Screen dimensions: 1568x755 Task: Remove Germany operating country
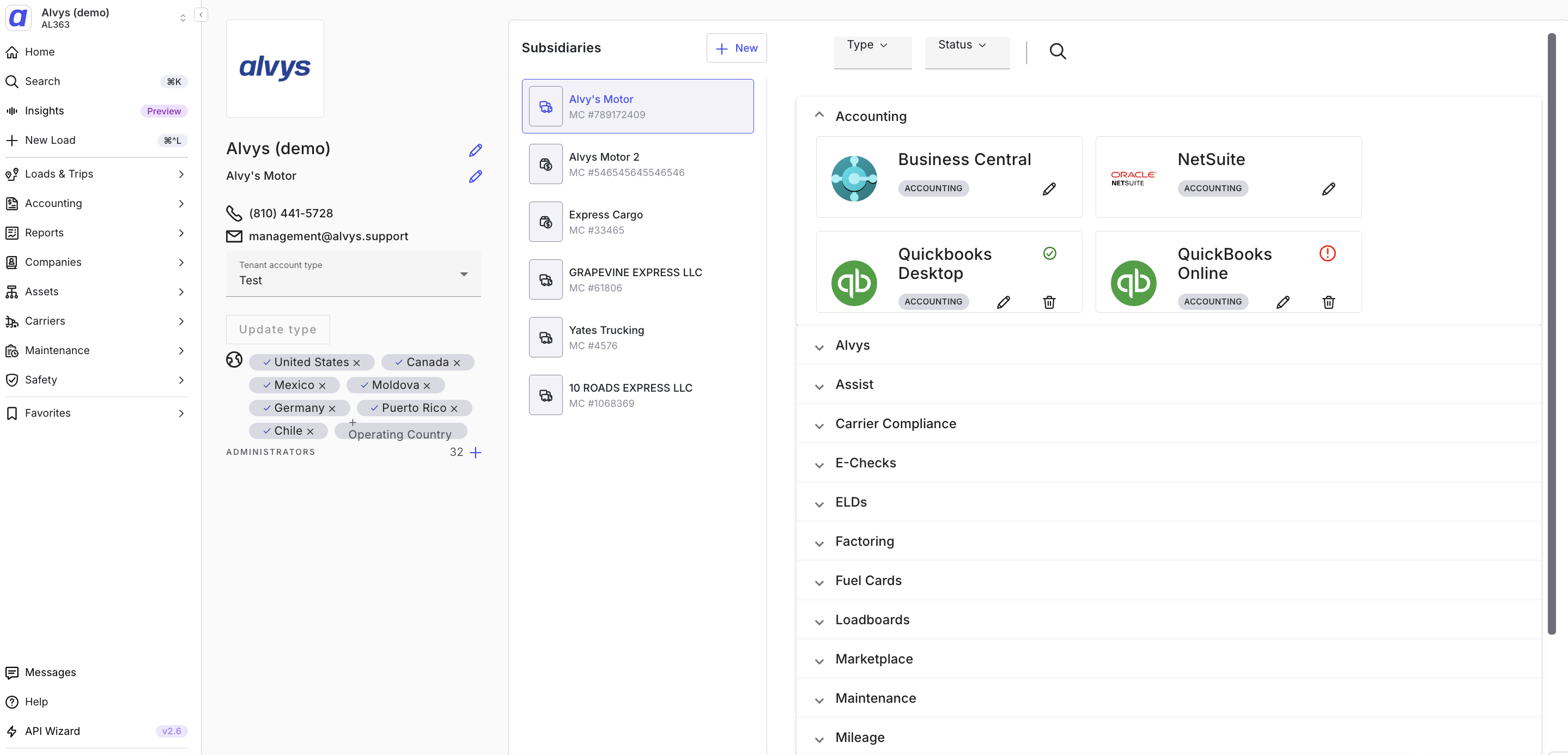pos(332,409)
